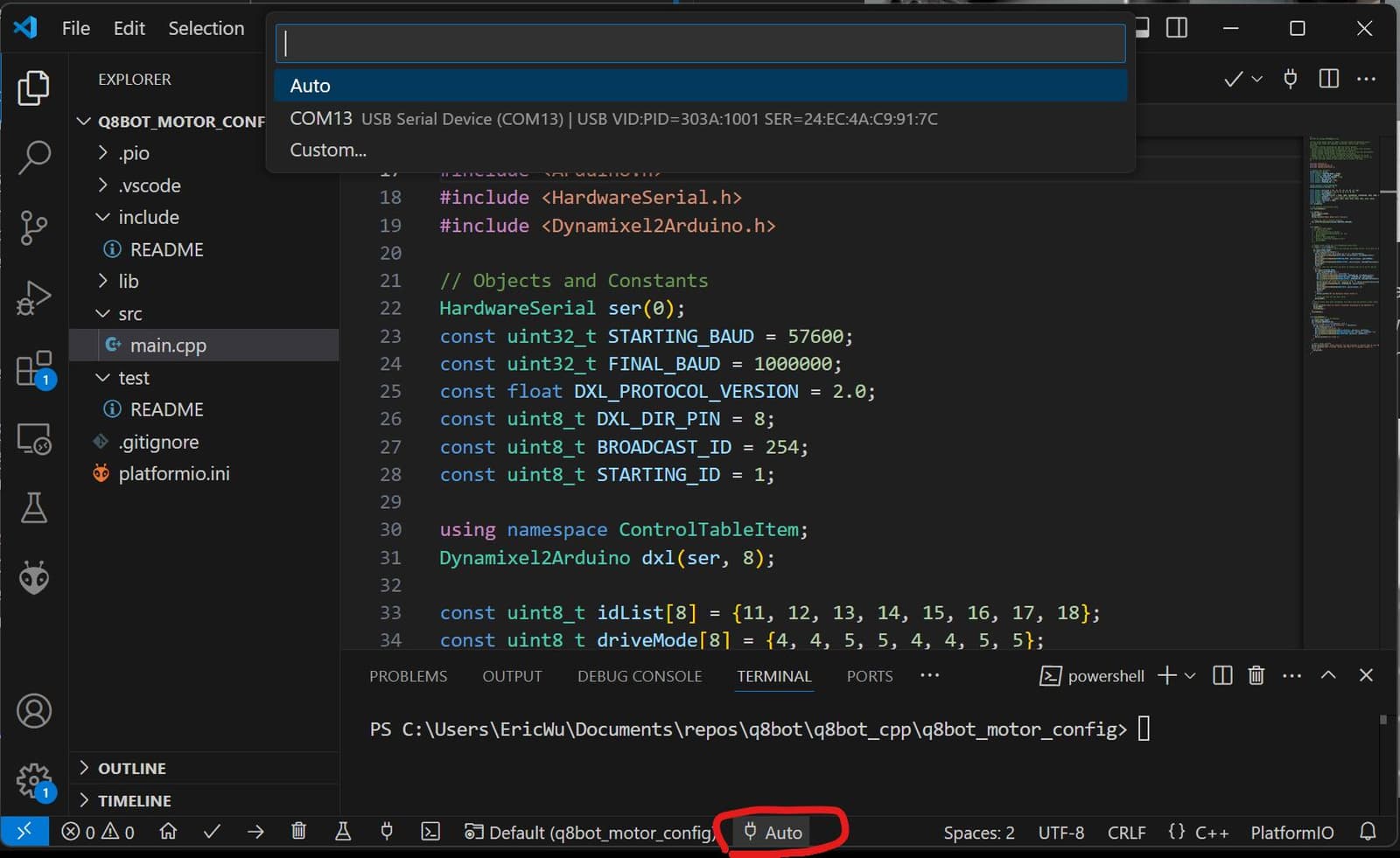This screenshot has height=858, width=1400.
Task: Open the Selection menu
Action: click(206, 28)
